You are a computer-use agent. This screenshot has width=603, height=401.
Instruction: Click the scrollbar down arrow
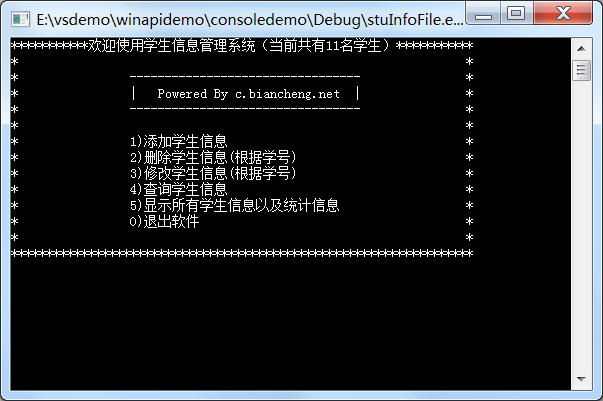pyautogui.click(x=581, y=379)
